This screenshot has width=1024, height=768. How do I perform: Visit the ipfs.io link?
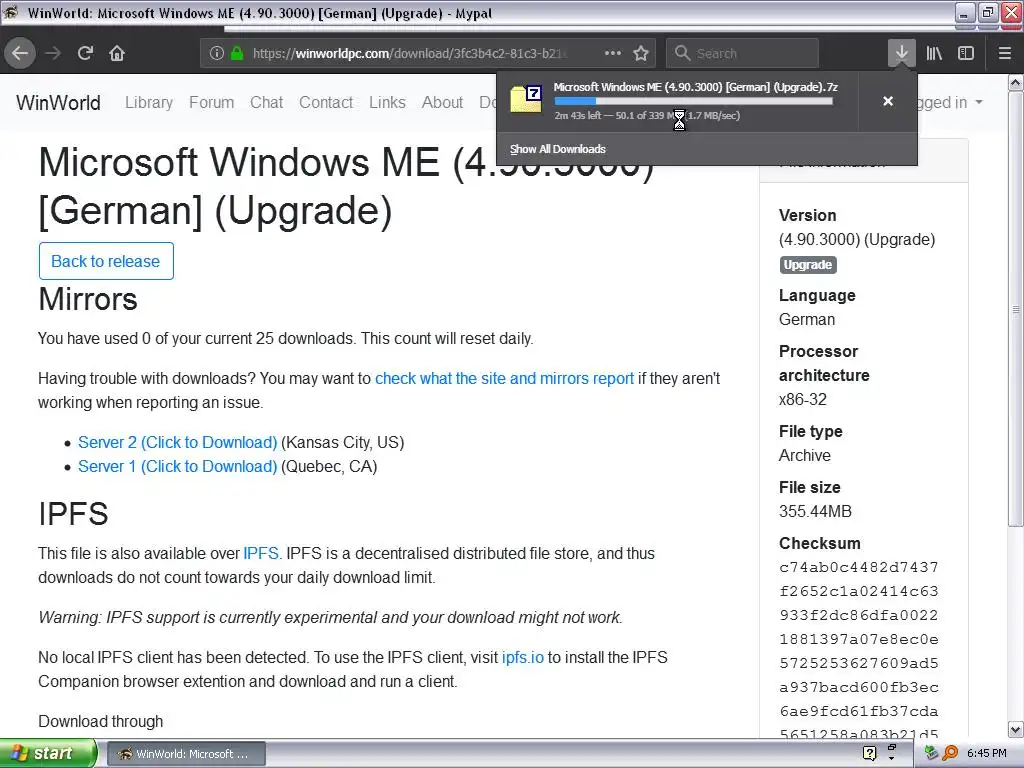pos(522,657)
